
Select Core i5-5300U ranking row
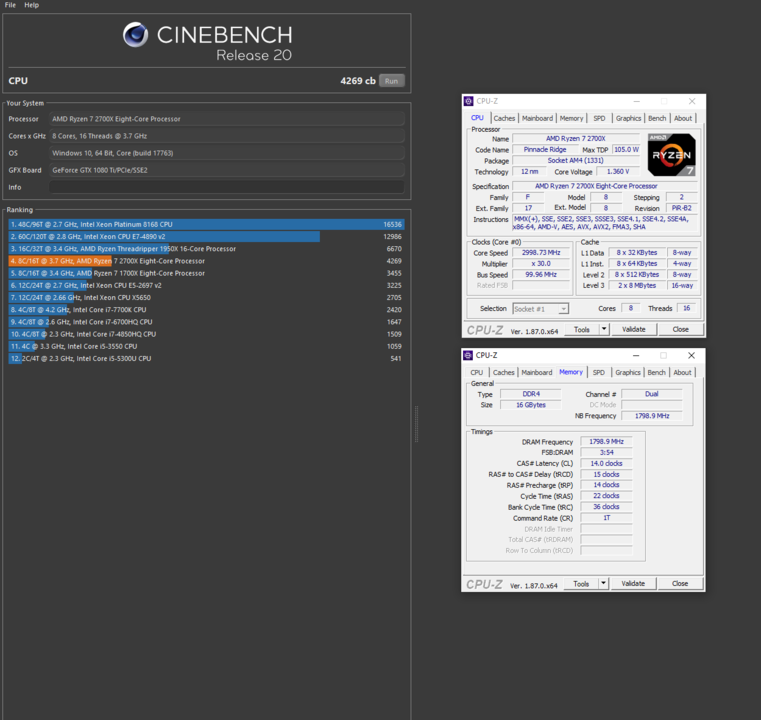point(206,359)
